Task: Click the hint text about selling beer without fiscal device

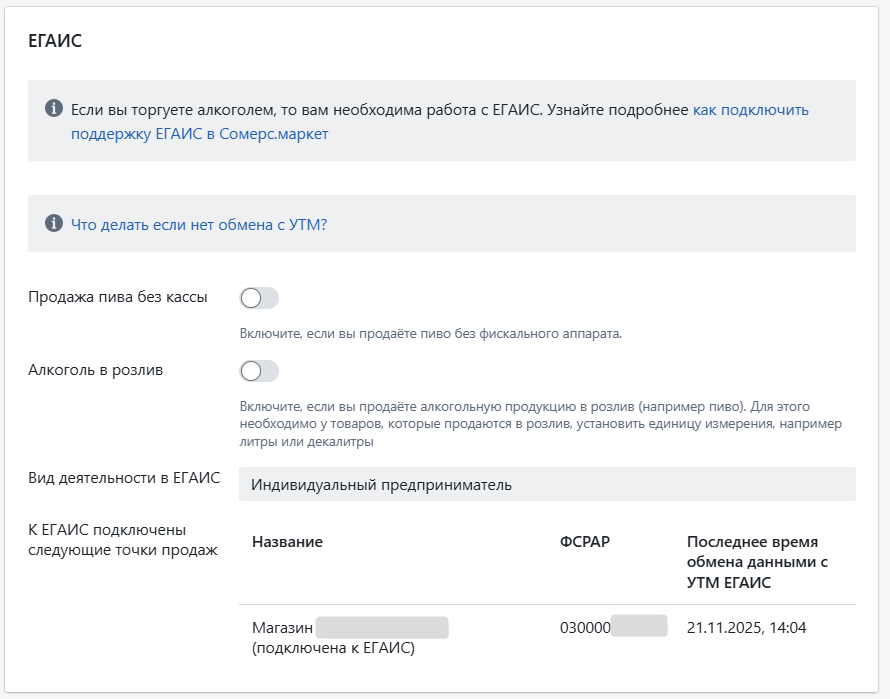Action: point(430,333)
